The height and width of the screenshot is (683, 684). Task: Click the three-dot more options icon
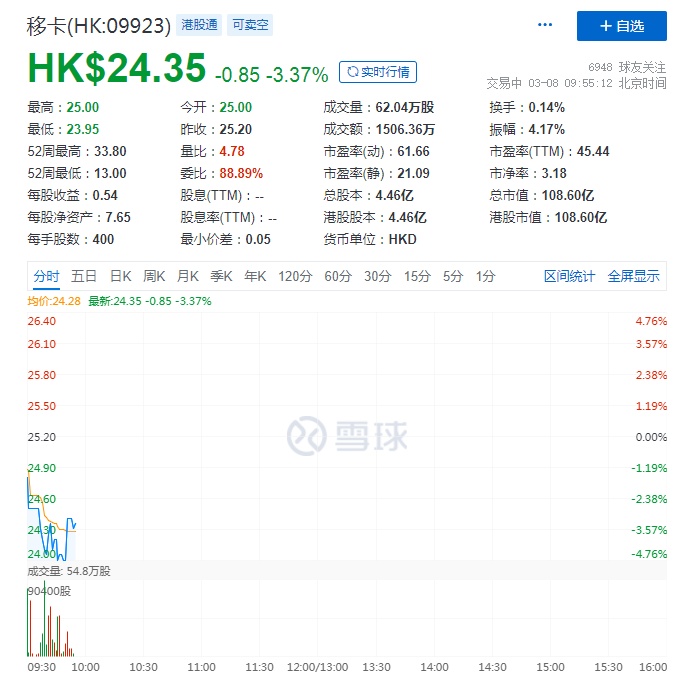(x=545, y=25)
